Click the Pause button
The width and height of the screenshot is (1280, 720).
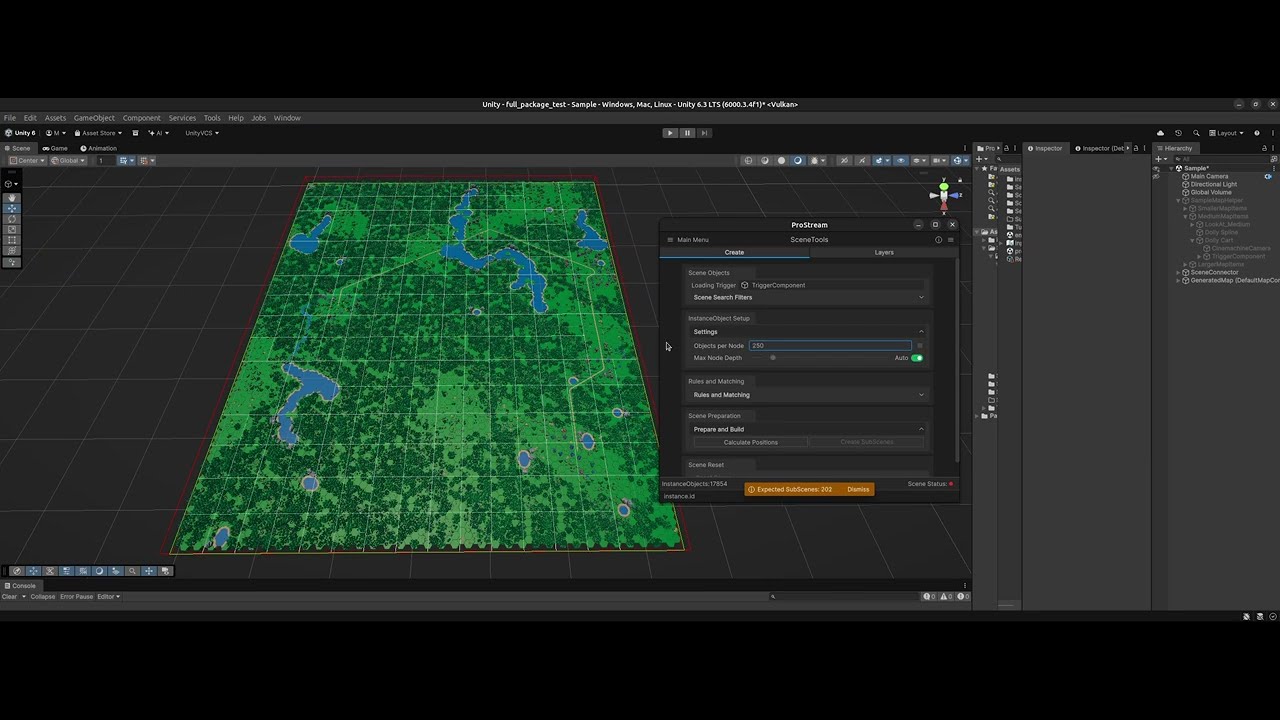(x=687, y=133)
